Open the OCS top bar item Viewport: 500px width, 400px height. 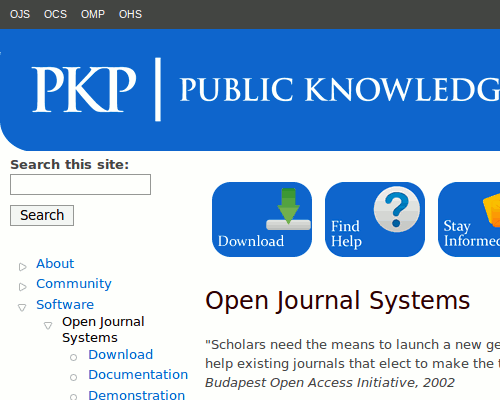coord(55,14)
